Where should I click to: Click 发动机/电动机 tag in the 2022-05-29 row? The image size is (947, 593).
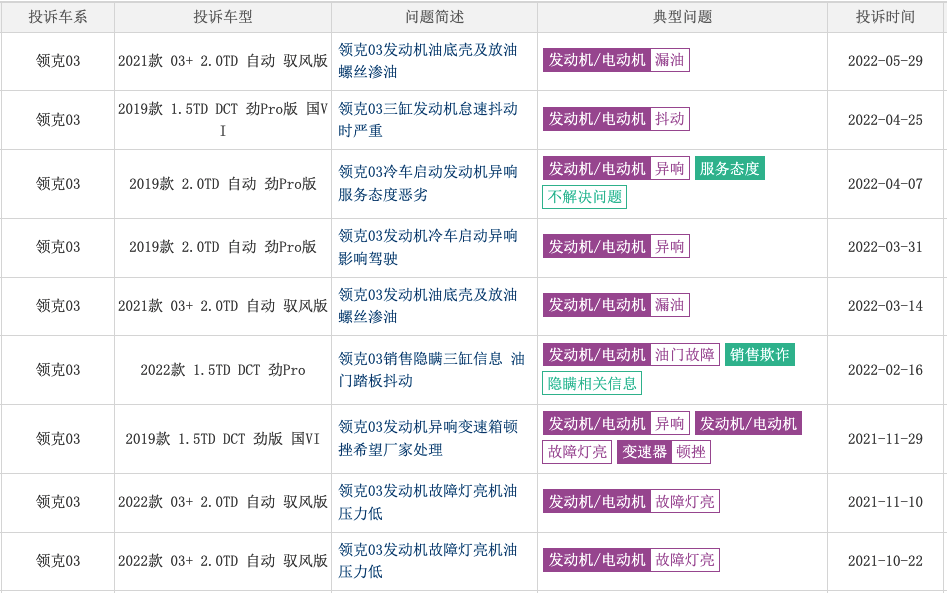(x=597, y=60)
